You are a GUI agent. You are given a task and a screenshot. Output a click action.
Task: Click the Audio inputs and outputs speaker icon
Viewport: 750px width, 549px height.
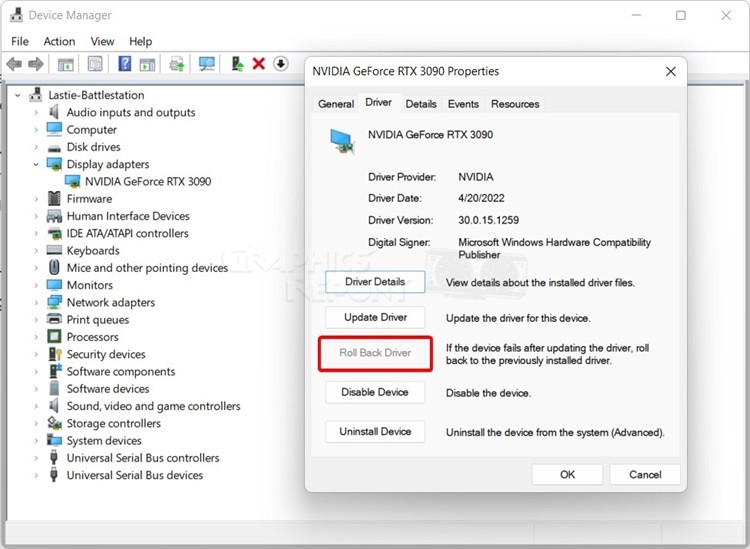pos(54,112)
